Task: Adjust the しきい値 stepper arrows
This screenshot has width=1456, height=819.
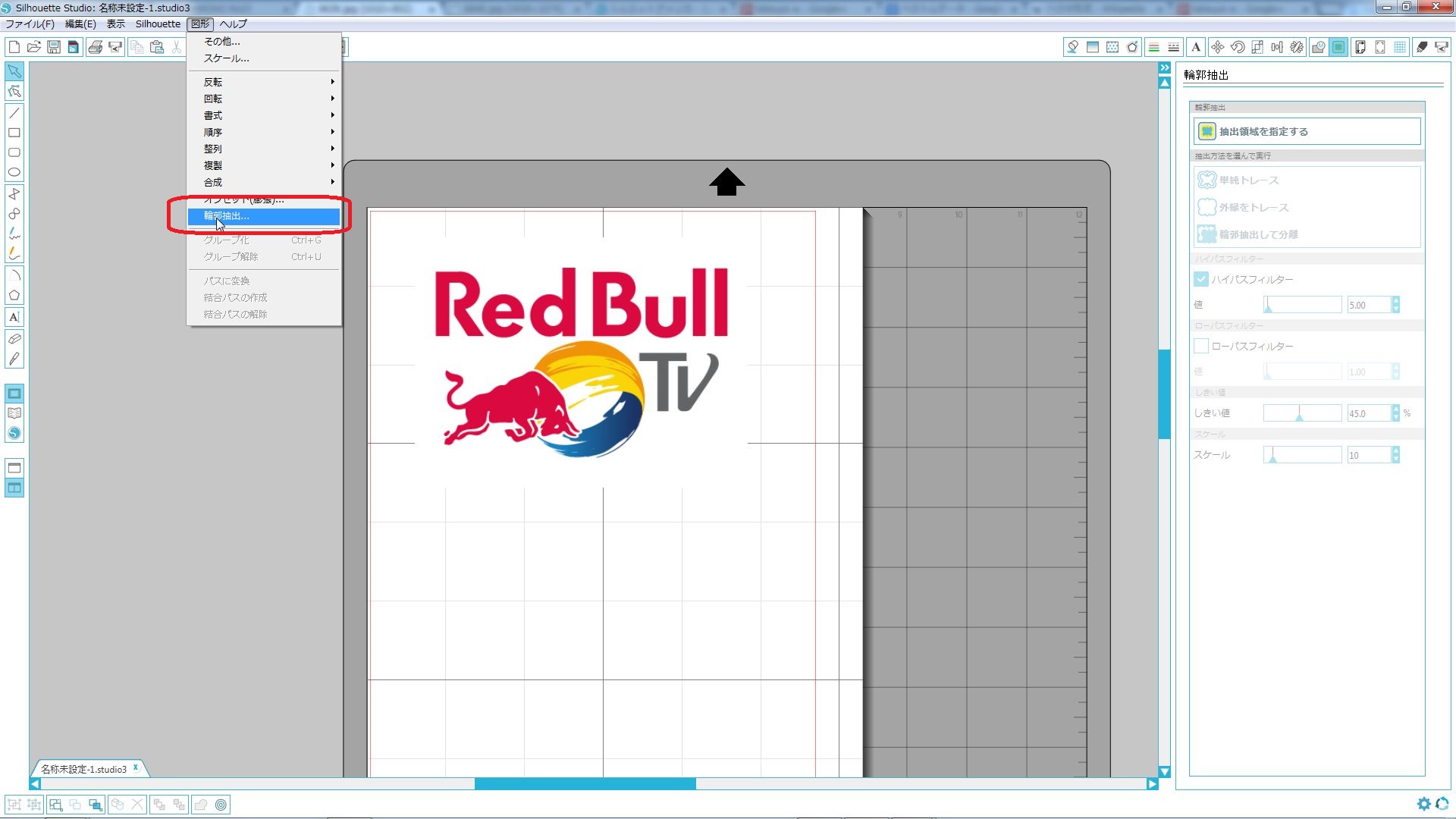Action: [1396, 413]
